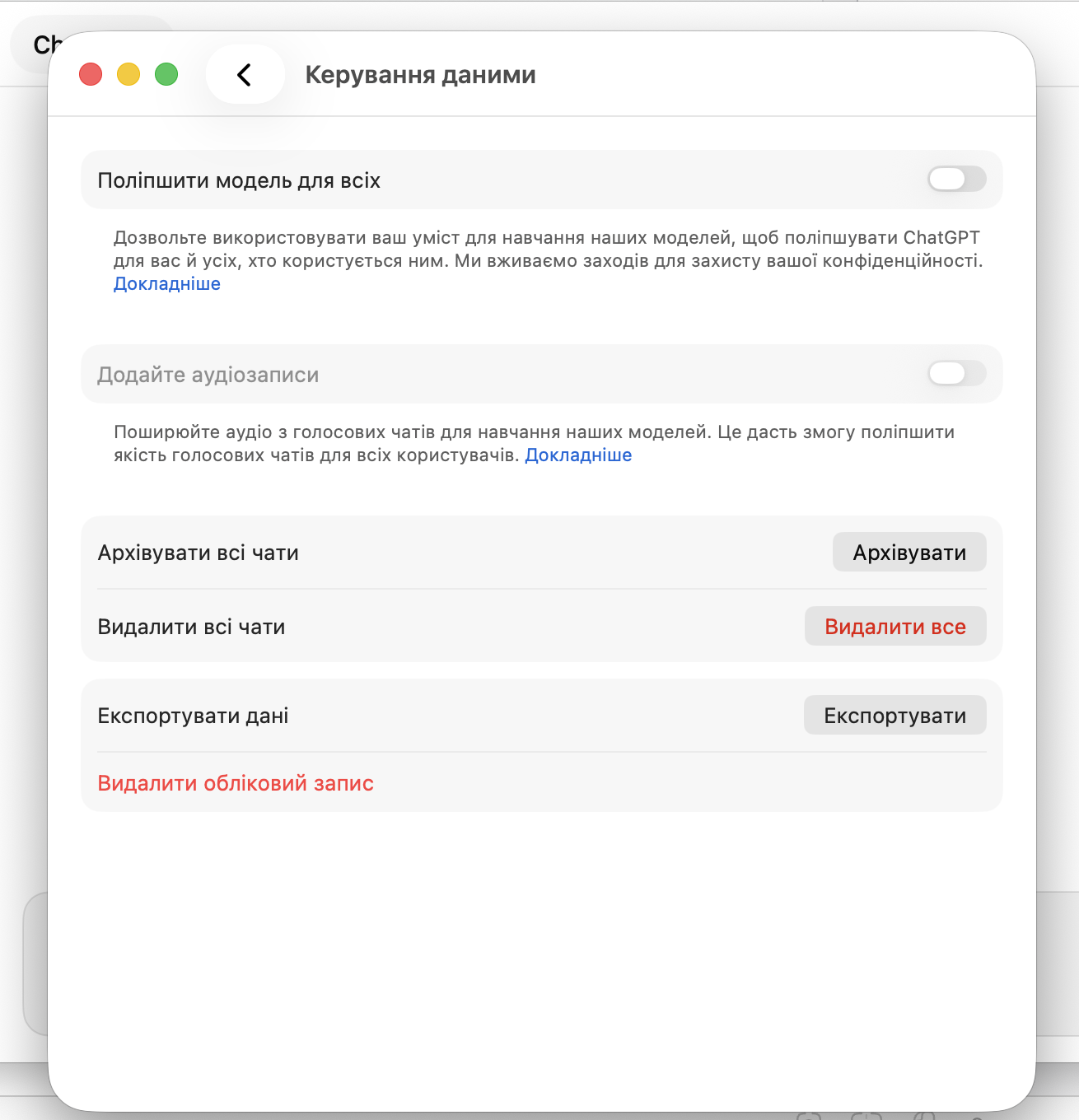Enable the Поліпшити модель для всіх switch
Screen dimensions: 1079x1120
pos(956,179)
